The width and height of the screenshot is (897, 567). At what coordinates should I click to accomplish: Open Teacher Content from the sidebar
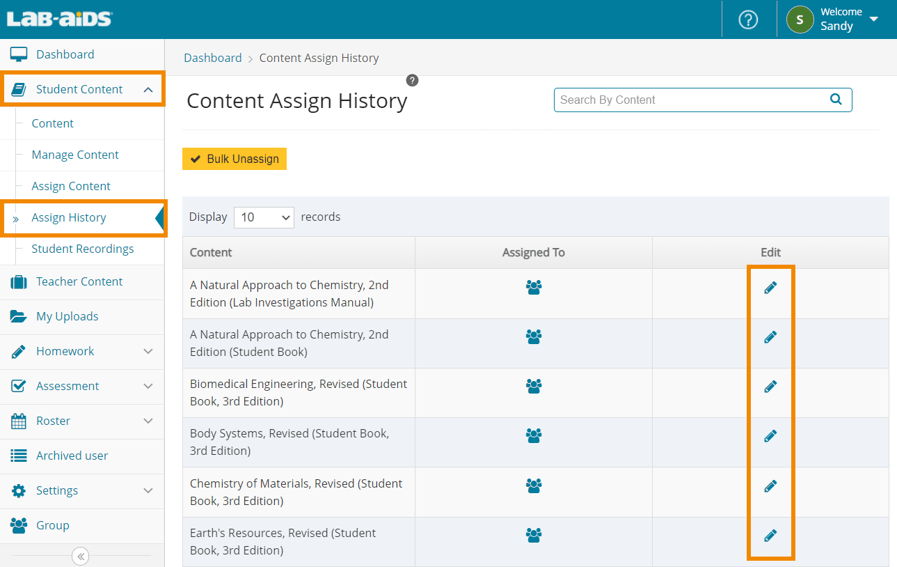79,282
